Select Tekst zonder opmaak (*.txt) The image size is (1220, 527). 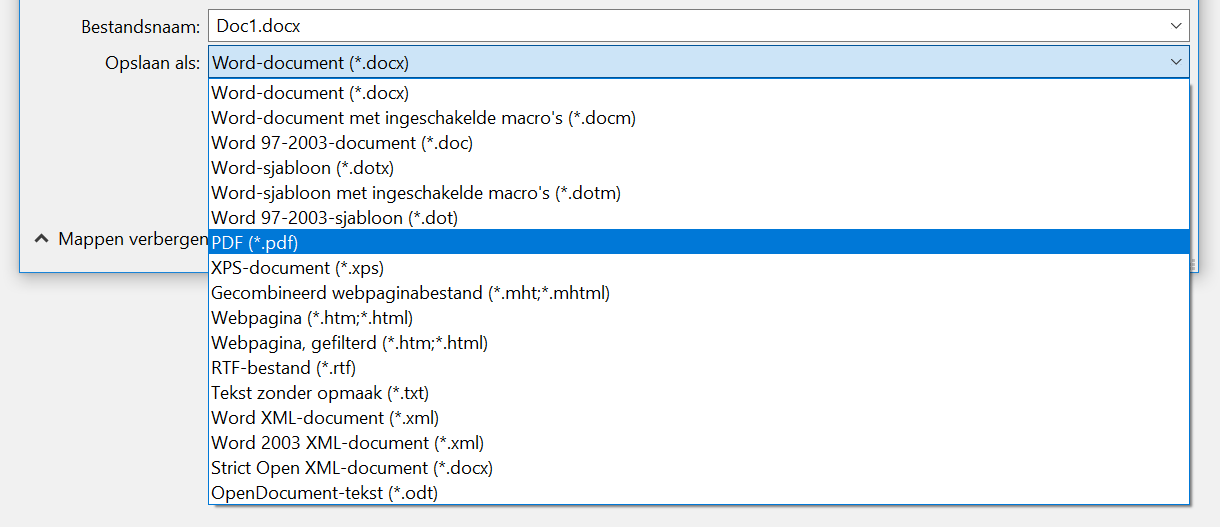699,392
